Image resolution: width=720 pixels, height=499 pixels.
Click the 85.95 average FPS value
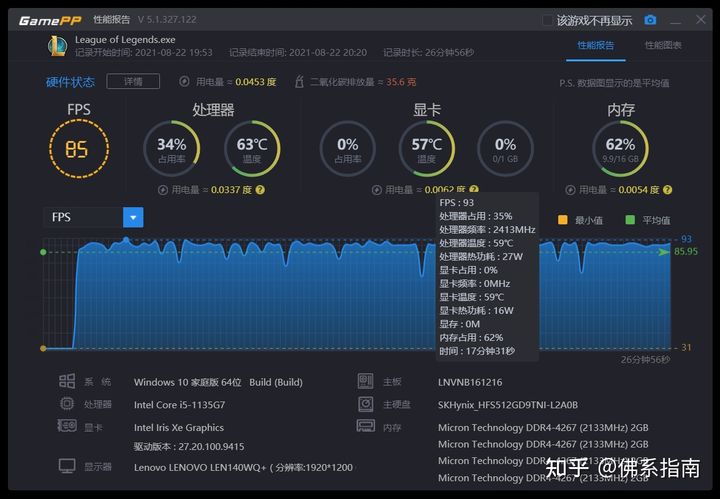click(686, 252)
